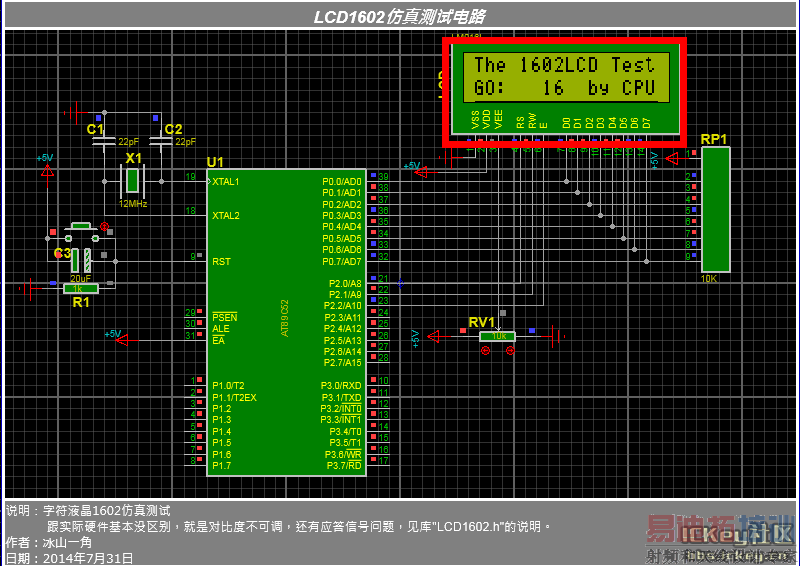Select electrolytic capacitor C3
The image size is (800, 566).
coord(81,260)
